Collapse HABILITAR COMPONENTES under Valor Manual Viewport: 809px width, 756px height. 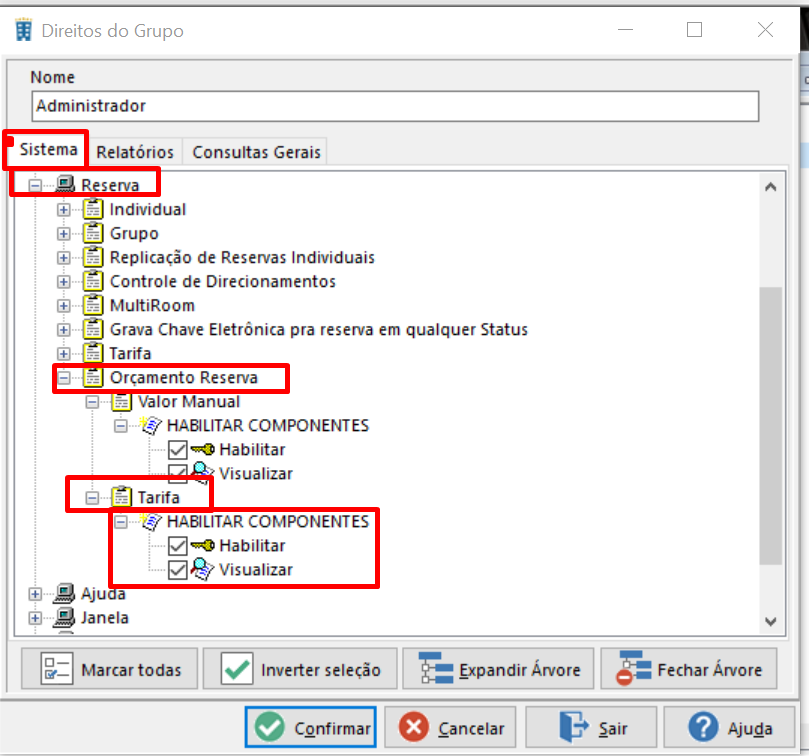click(x=121, y=426)
